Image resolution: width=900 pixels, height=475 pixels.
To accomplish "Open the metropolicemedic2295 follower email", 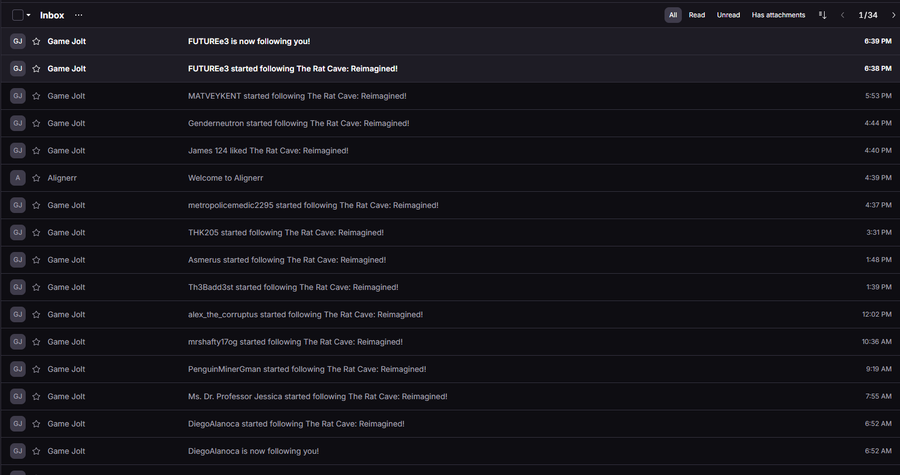I will pyautogui.click(x=313, y=205).
